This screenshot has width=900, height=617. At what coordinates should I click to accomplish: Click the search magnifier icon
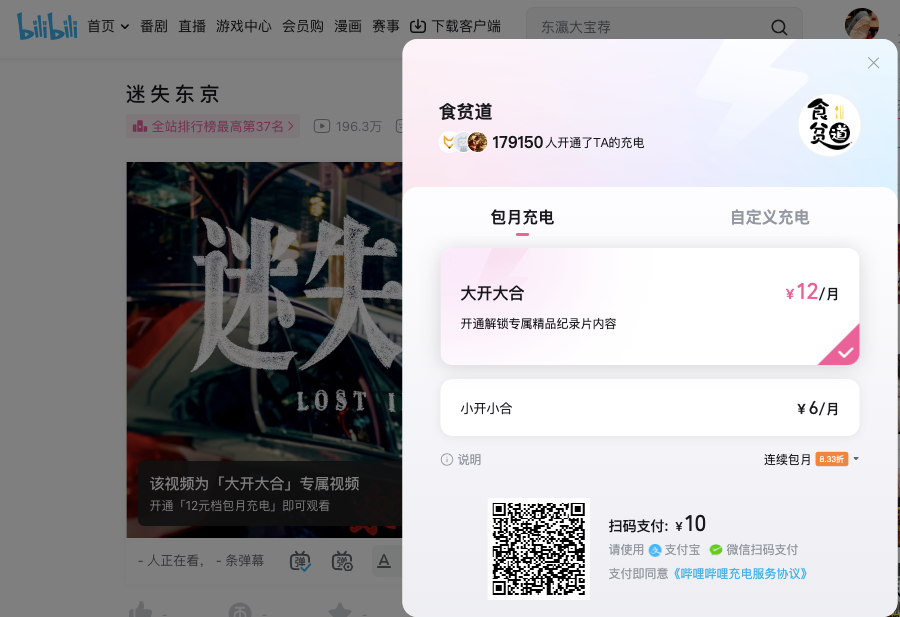pyautogui.click(x=779, y=27)
